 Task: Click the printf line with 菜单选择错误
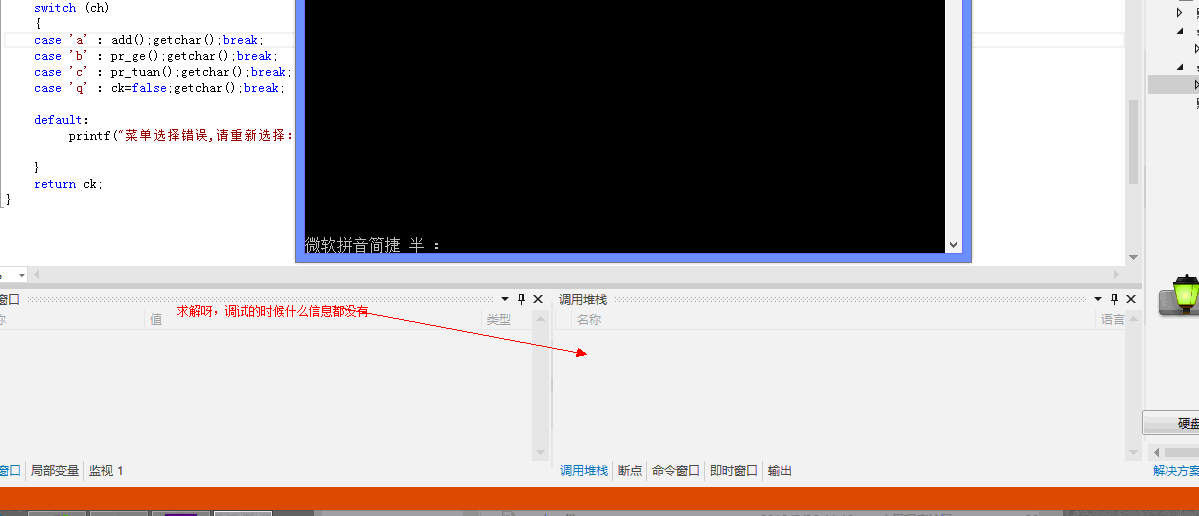[181, 136]
